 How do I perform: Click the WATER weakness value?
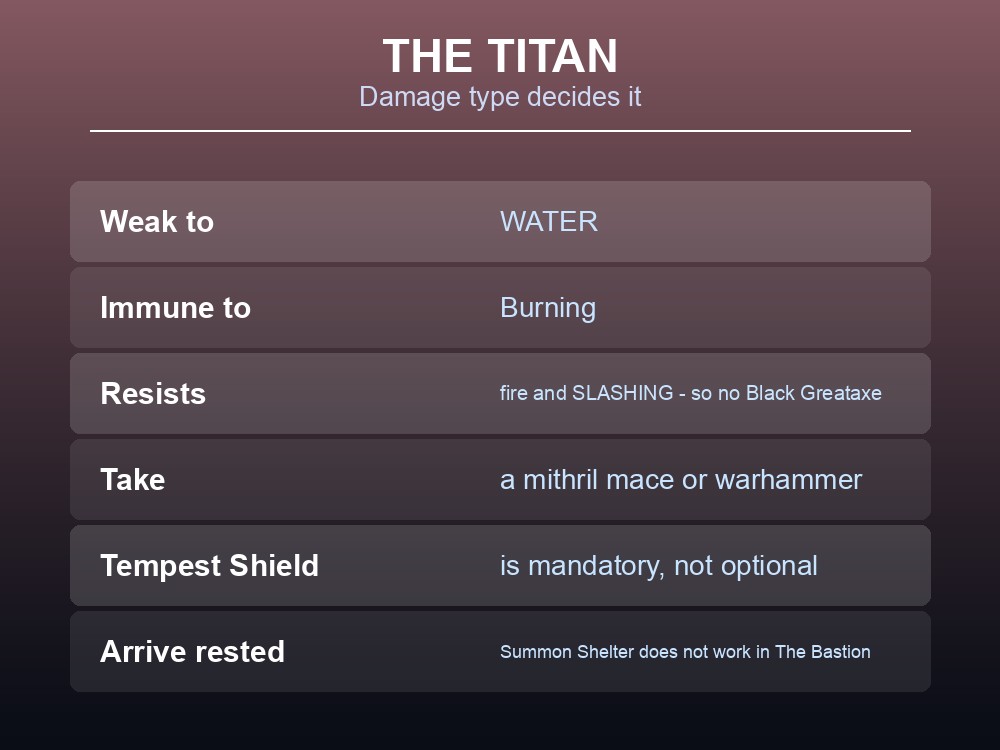548,221
